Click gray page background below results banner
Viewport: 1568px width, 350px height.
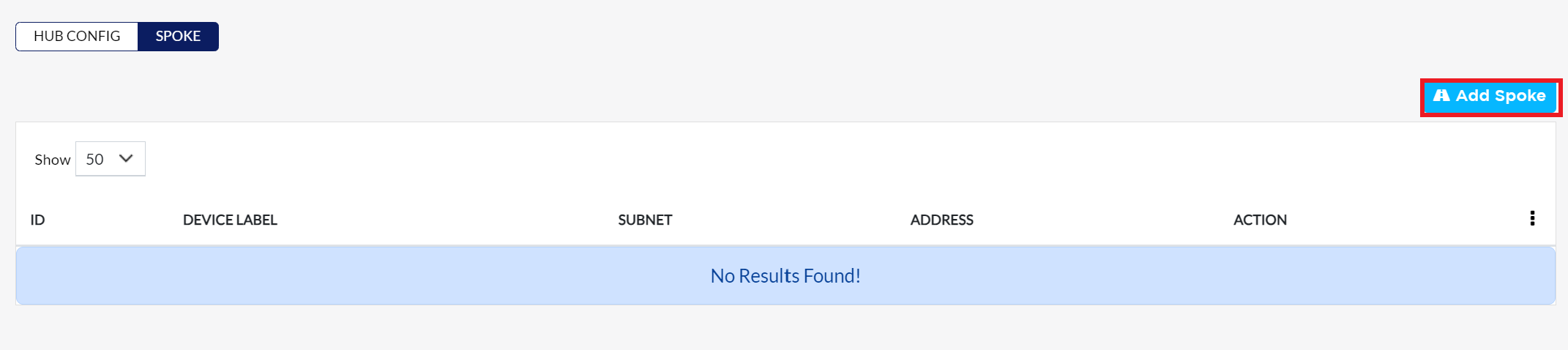pyautogui.click(x=784, y=328)
